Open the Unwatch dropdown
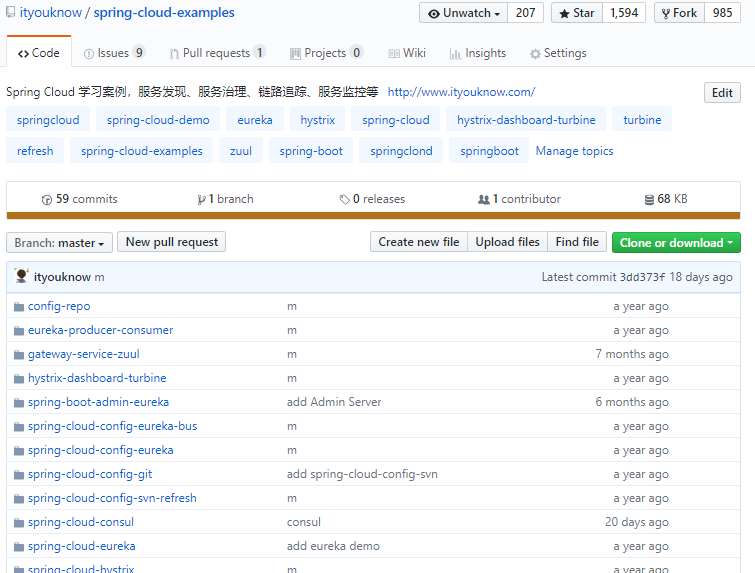The image size is (755, 573). pos(463,13)
